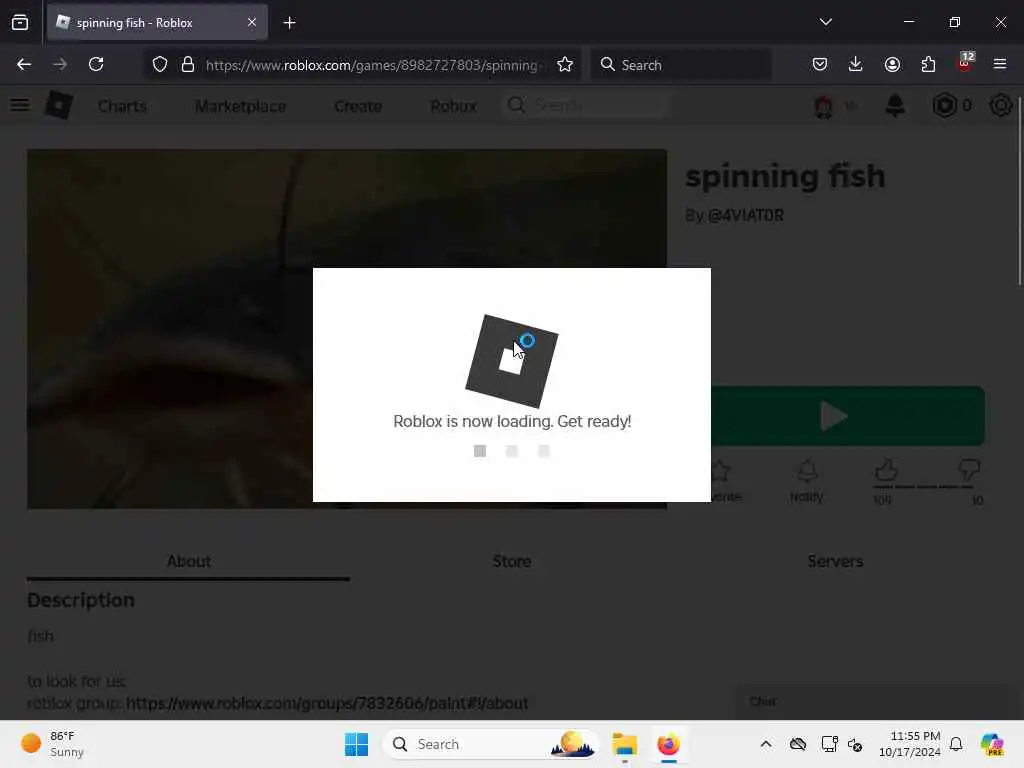This screenshot has height=768, width=1024.
Task: Switch to the Store tab
Action: (x=512, y=561)
